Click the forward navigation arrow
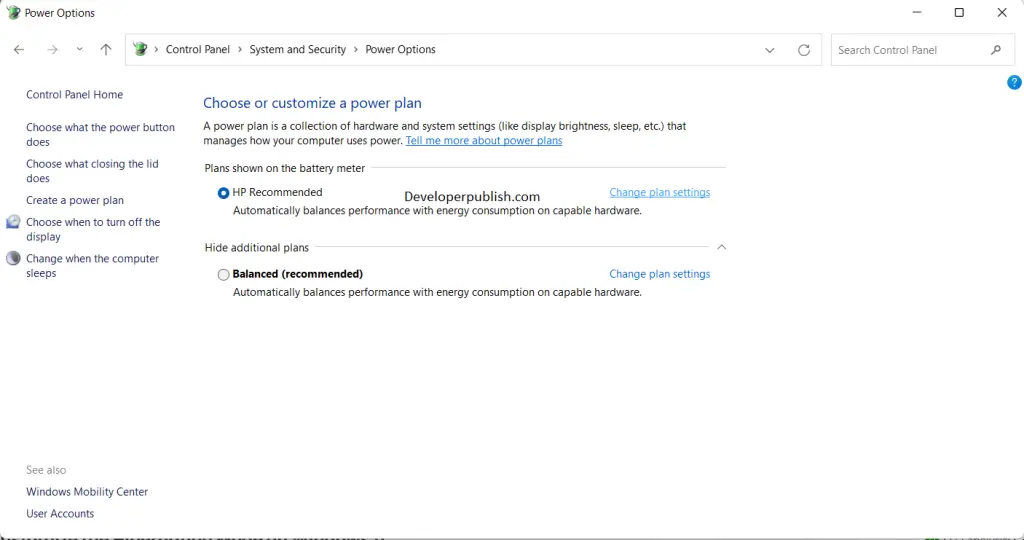Viewport: 1024px width, 540px height. pos(52,50)
